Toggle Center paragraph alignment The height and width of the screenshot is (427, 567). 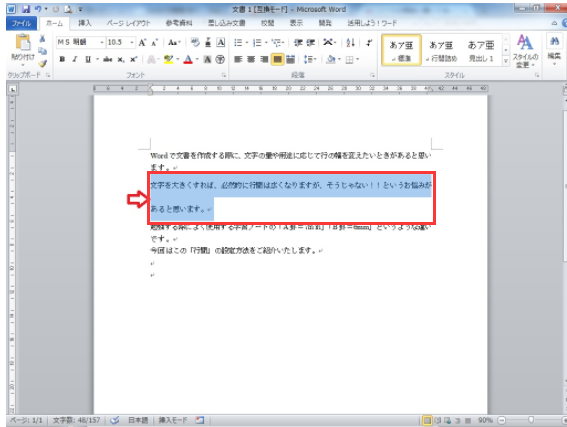251,59
